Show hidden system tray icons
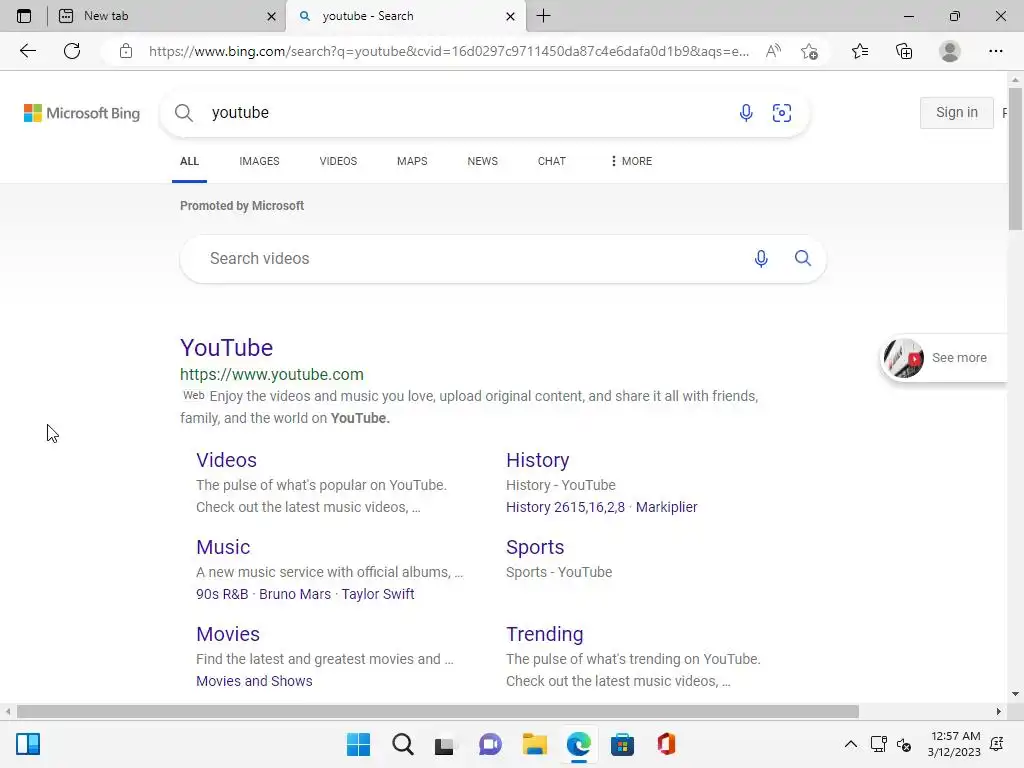This screenshot has width=1024, height=768. (x=850, y=744)
